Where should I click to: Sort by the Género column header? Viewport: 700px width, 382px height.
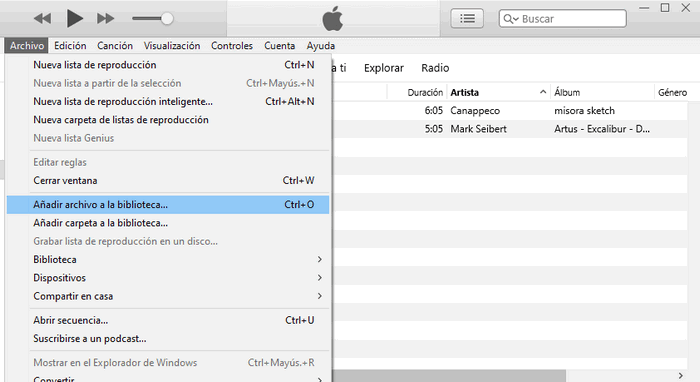pos(672,92)
